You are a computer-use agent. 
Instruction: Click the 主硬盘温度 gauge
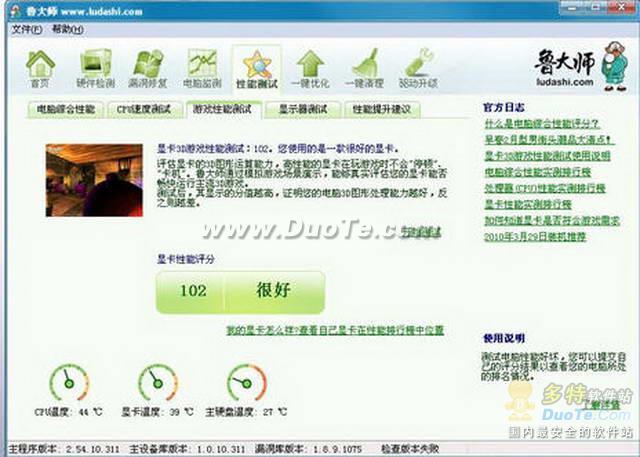[x=247, y=384]
